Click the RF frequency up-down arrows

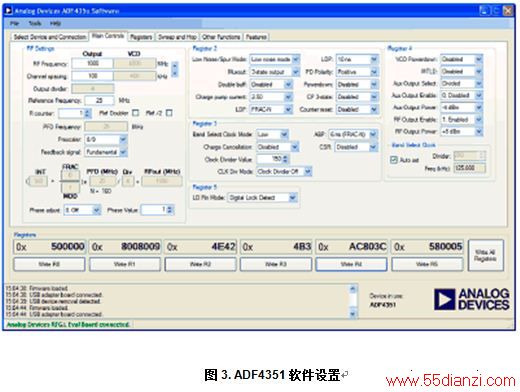(175, 69)
